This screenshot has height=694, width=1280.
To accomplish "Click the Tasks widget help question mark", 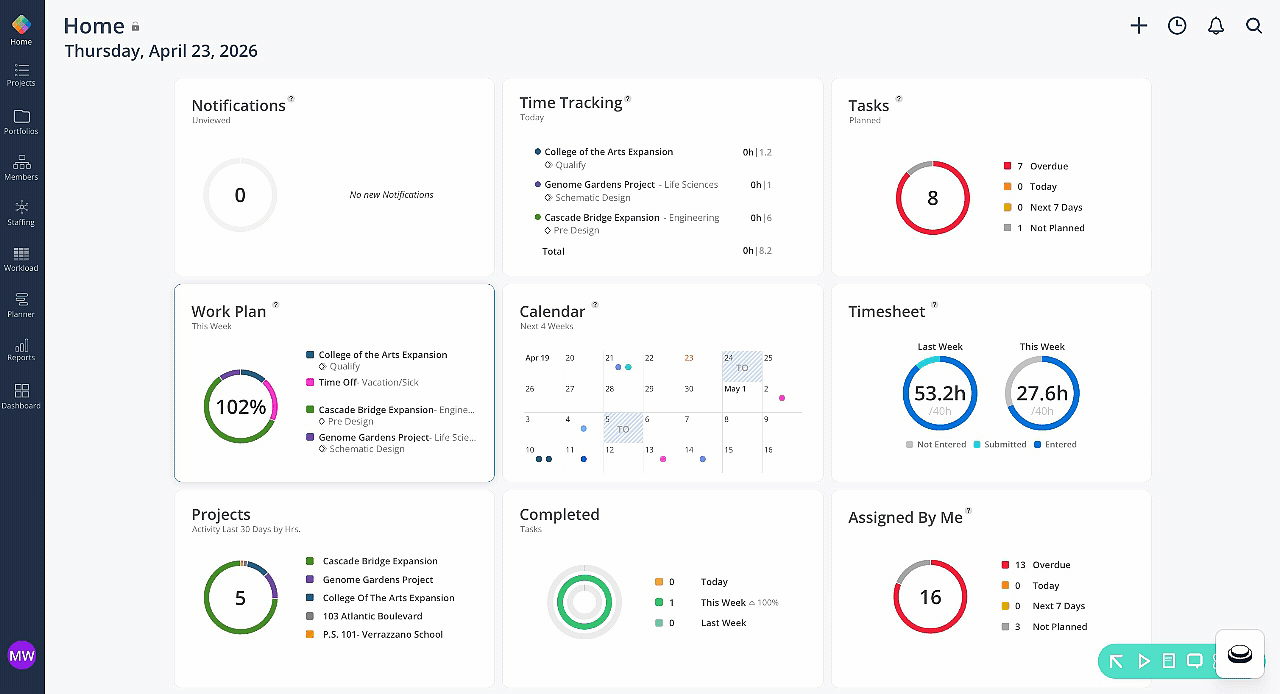I will [x=899, y=99].
